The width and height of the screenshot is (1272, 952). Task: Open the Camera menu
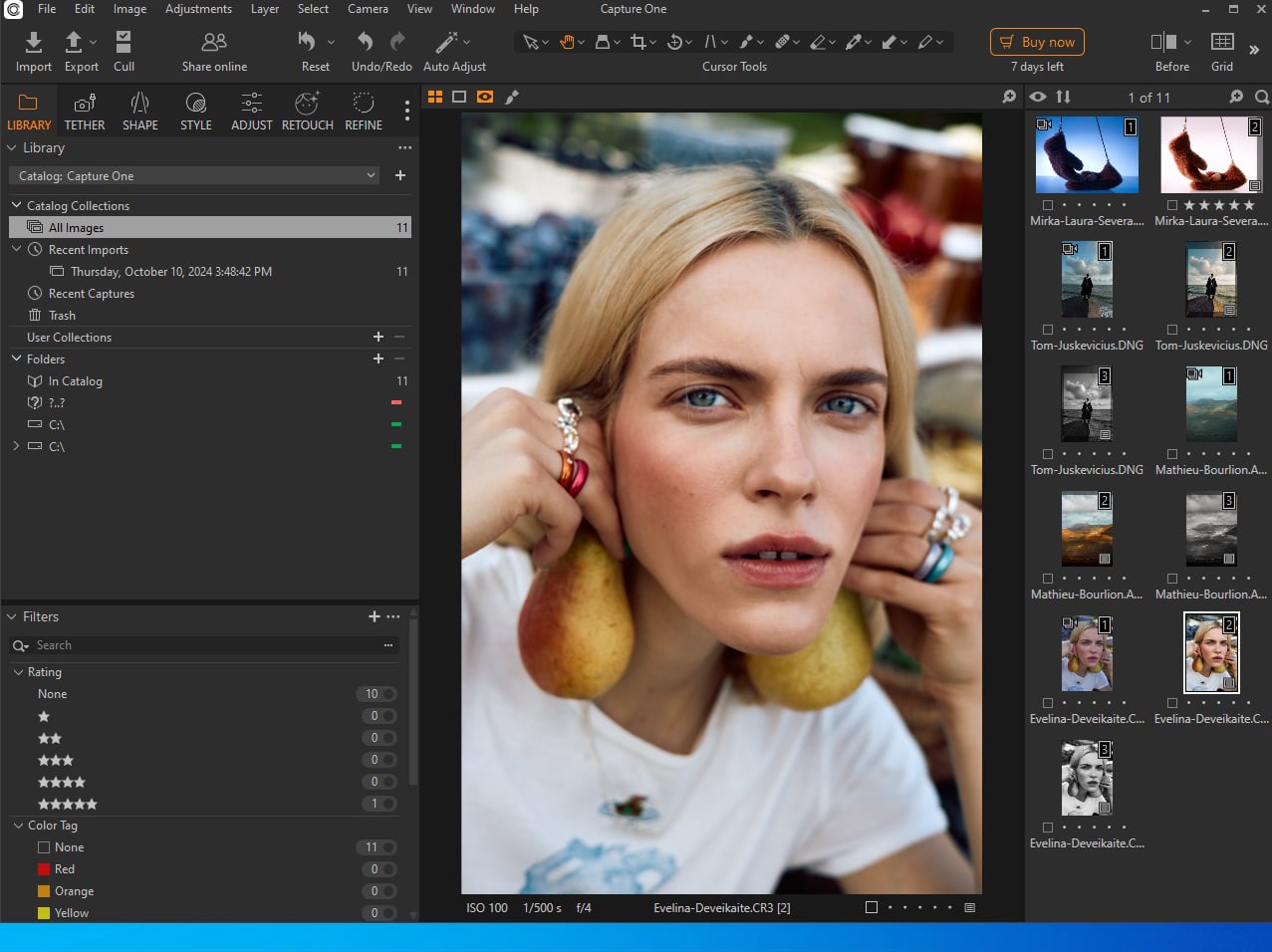pyautogui.click(x=368, y=9)
